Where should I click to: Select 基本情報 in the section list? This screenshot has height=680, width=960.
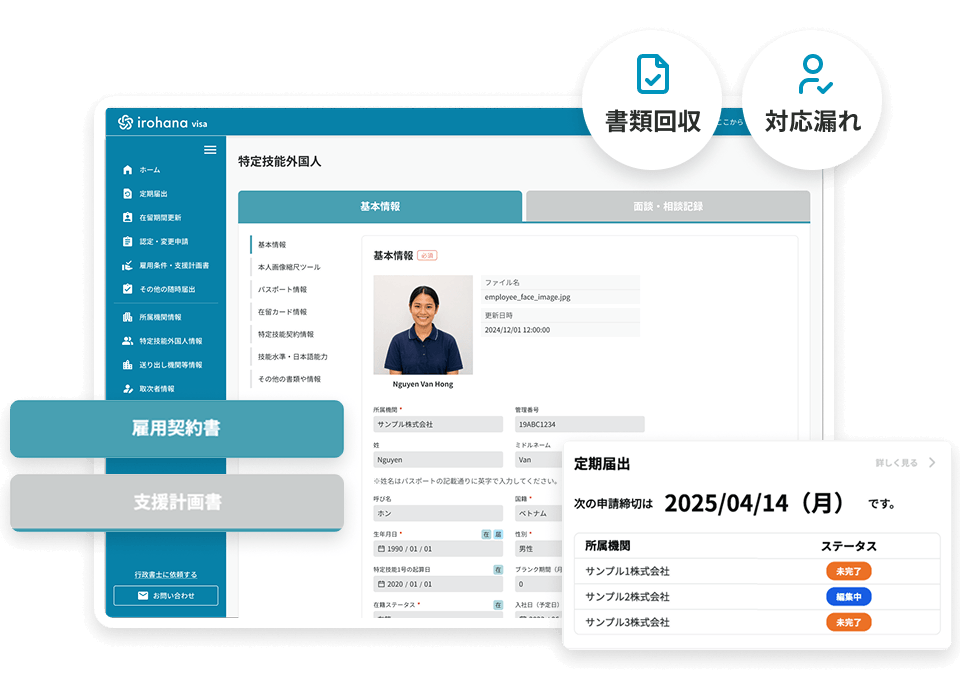coord(272,245)
